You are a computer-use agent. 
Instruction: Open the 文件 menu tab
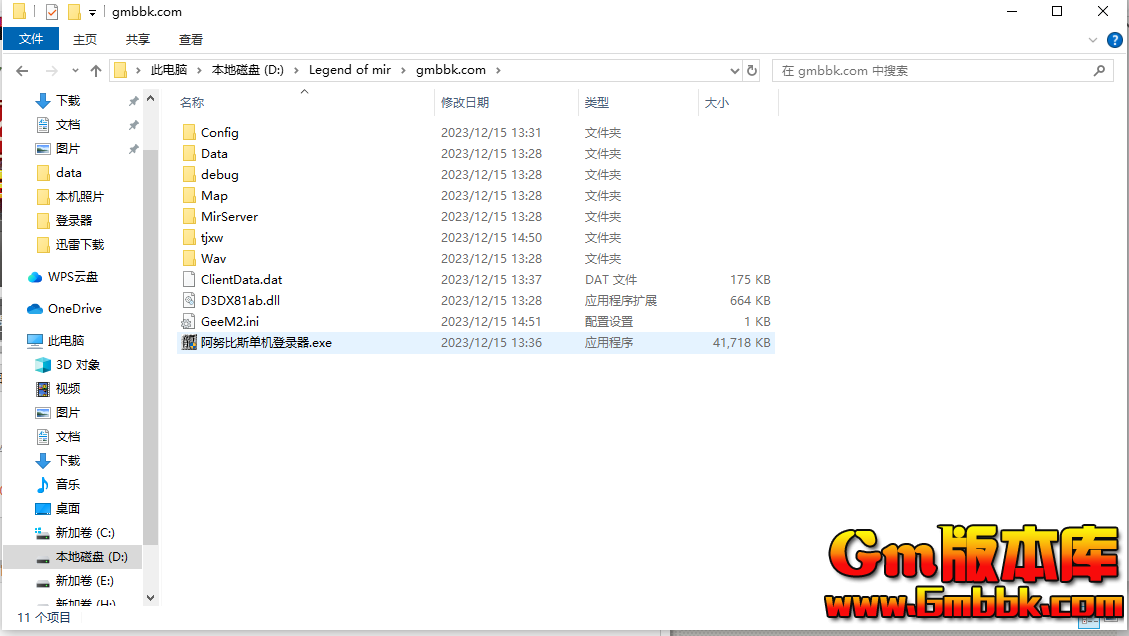(31, 39)
